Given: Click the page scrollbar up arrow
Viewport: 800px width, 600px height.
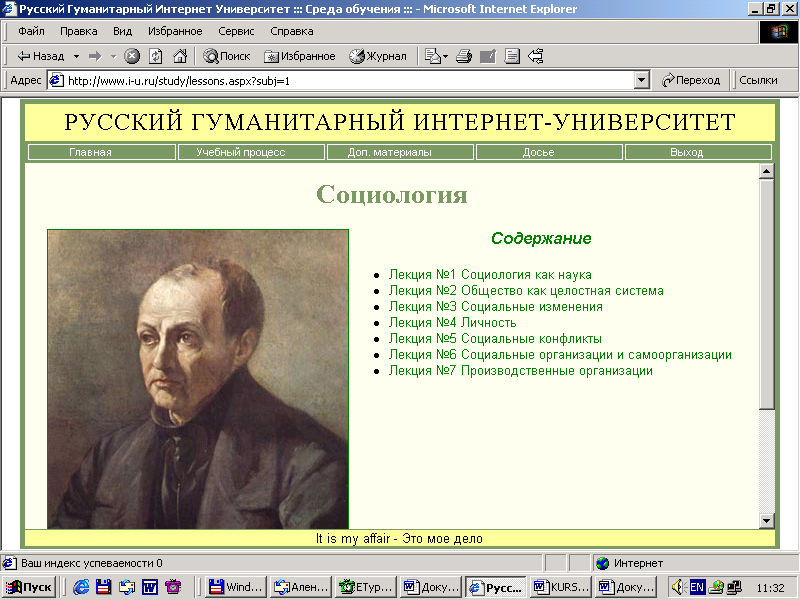Looking at the screenshot, I should click(x=766, y=171).
